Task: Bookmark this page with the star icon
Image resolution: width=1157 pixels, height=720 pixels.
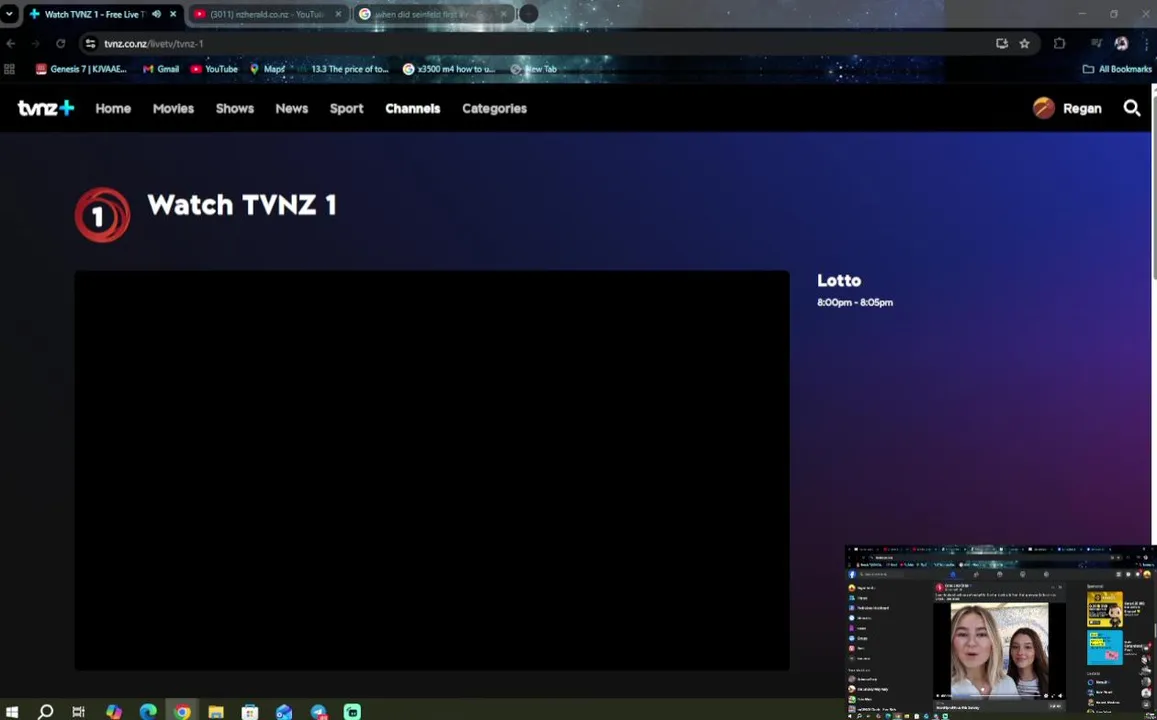Action: [x=1024, y=44]
